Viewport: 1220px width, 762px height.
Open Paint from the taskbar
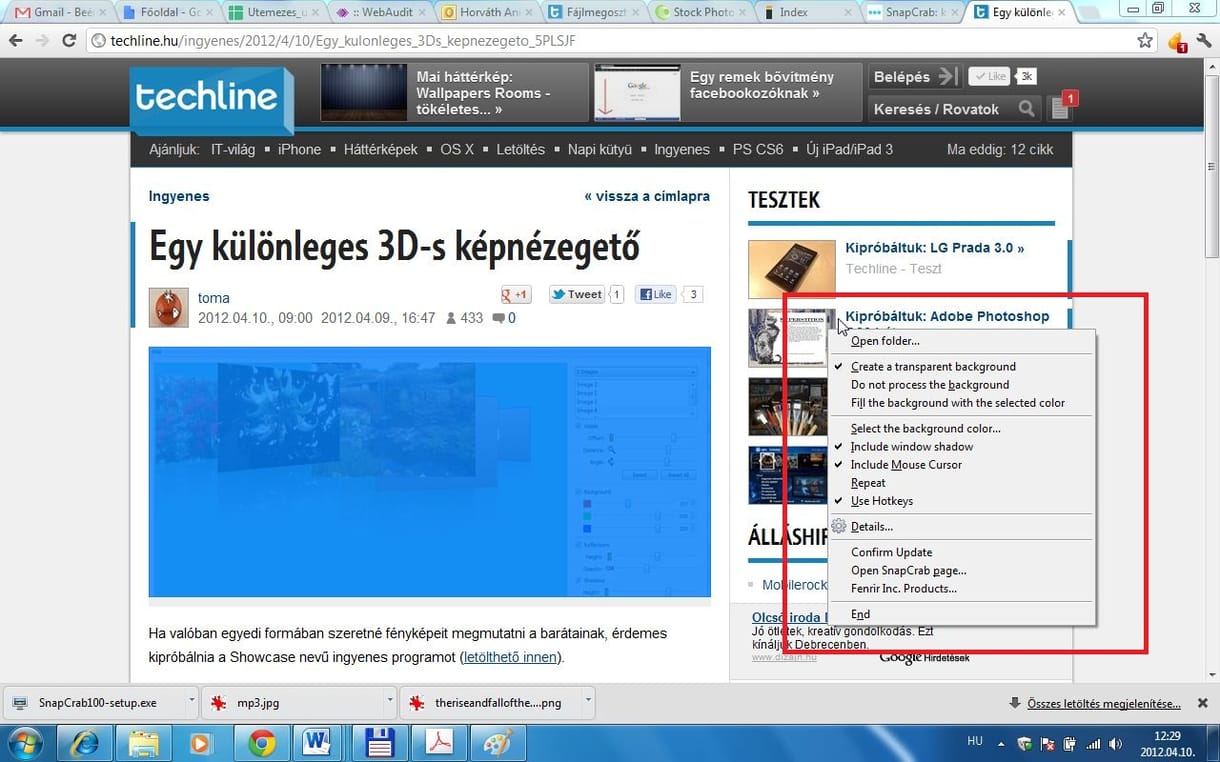pos(496,744)
